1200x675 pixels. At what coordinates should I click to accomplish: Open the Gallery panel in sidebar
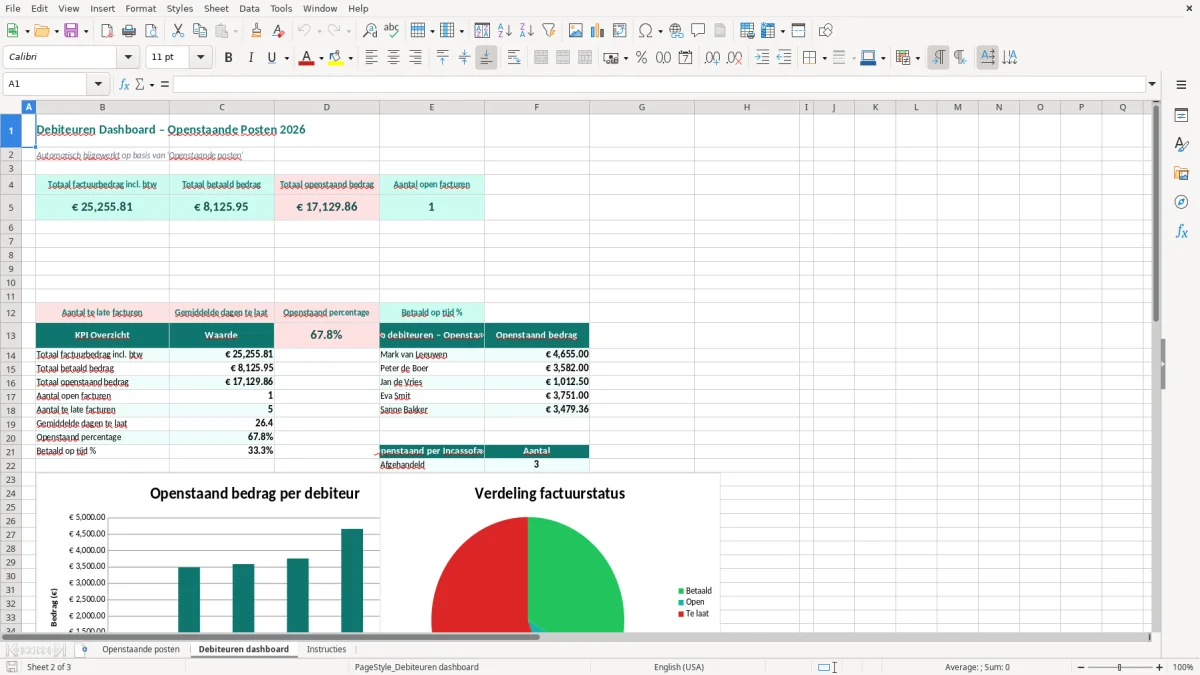click(x=1181, y=173)
